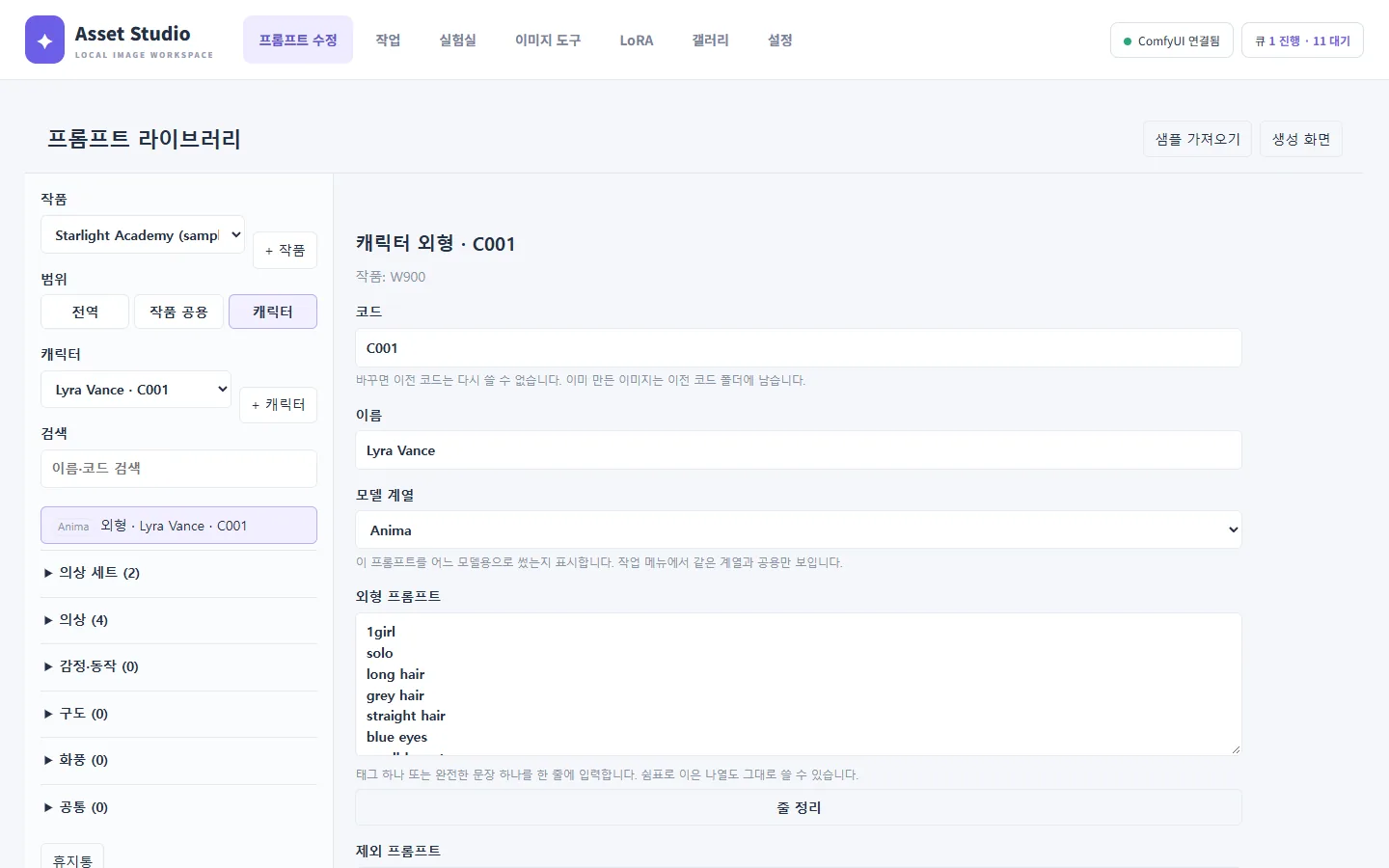This screenshot has width=1389, height=868.
Task: Select the 전역 scope option
Action: pyautogui.click(x=85, y=312)
